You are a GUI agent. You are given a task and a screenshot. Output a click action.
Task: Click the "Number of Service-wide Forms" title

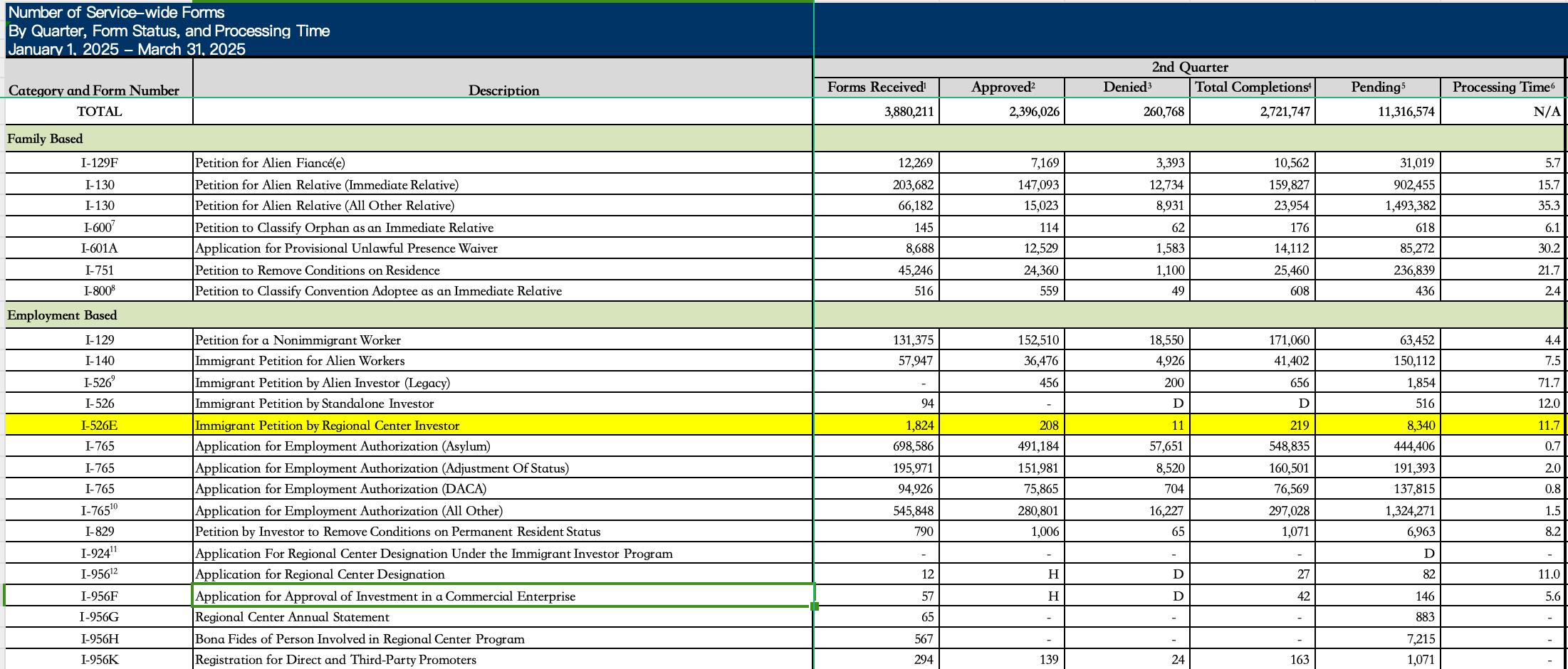click(x=117, y=13)
